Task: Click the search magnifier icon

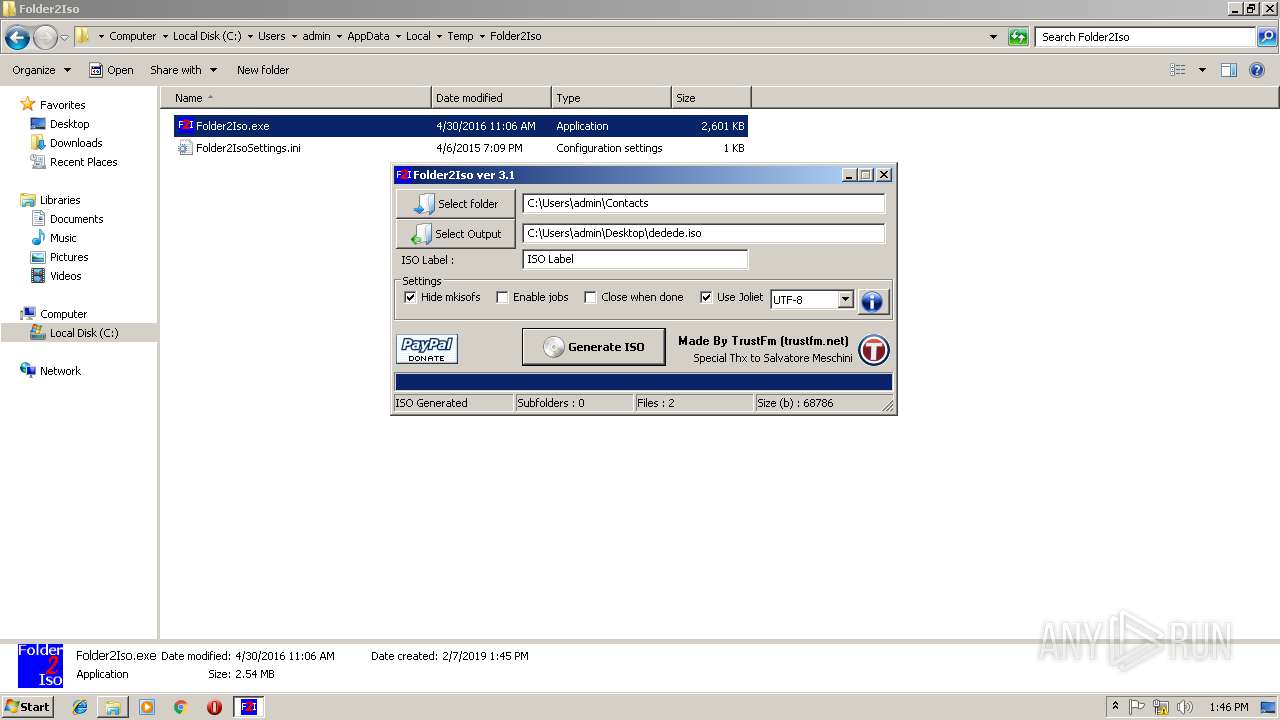Action: coord(1266,37)
